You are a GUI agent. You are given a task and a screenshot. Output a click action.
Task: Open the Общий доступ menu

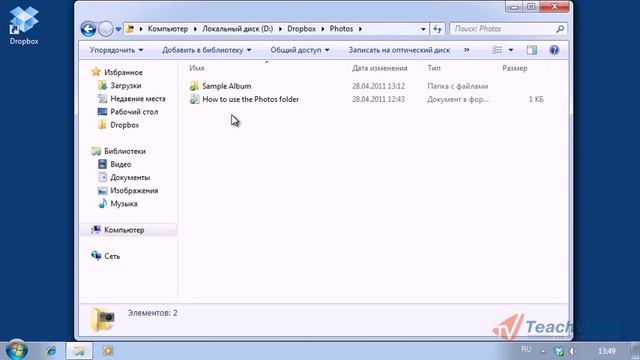coord(300,50)
